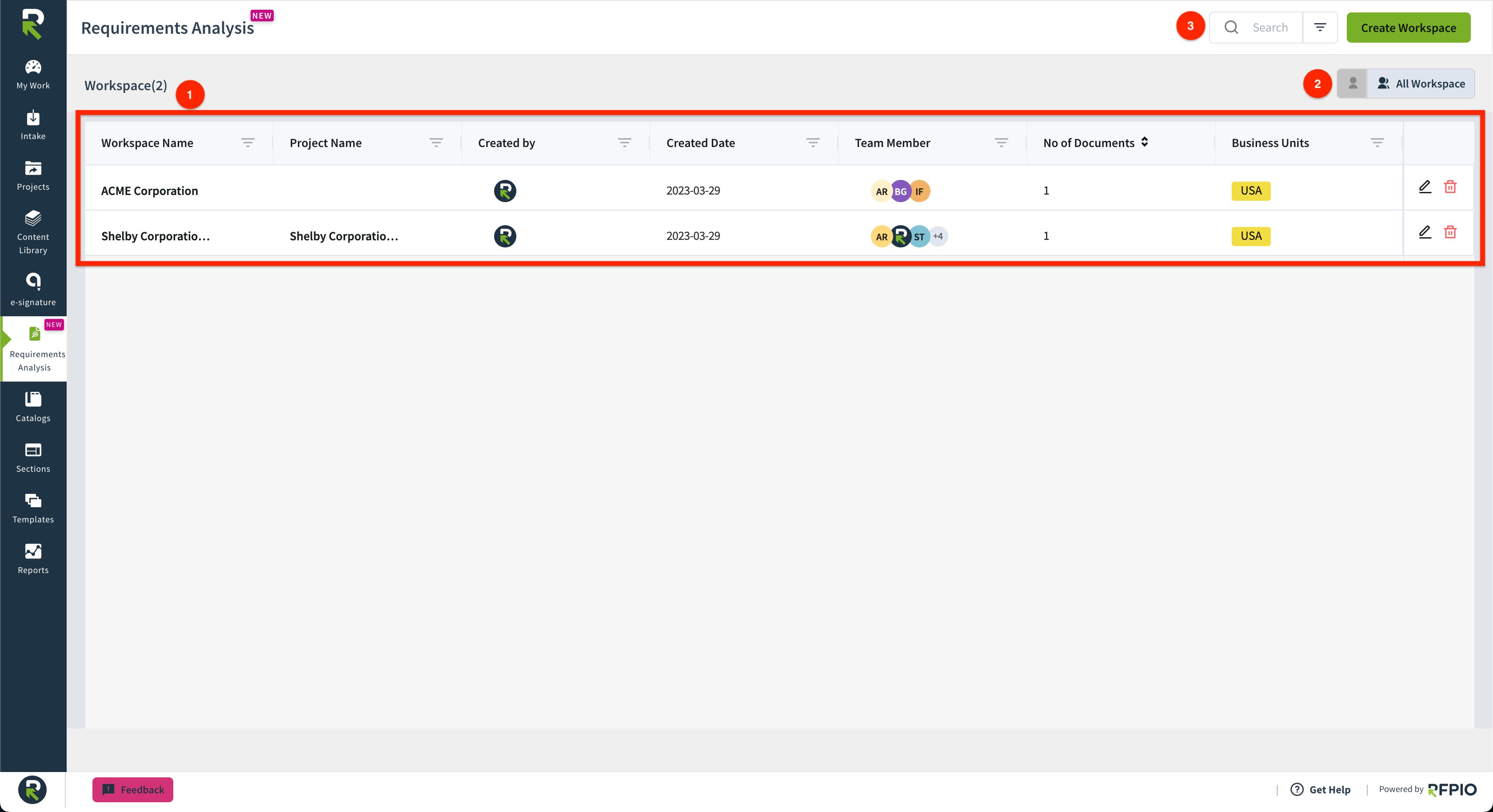Select Requirements Analysis in sidebar
This screenshot has width=1493, height=812.
click(x=34, y=349)
